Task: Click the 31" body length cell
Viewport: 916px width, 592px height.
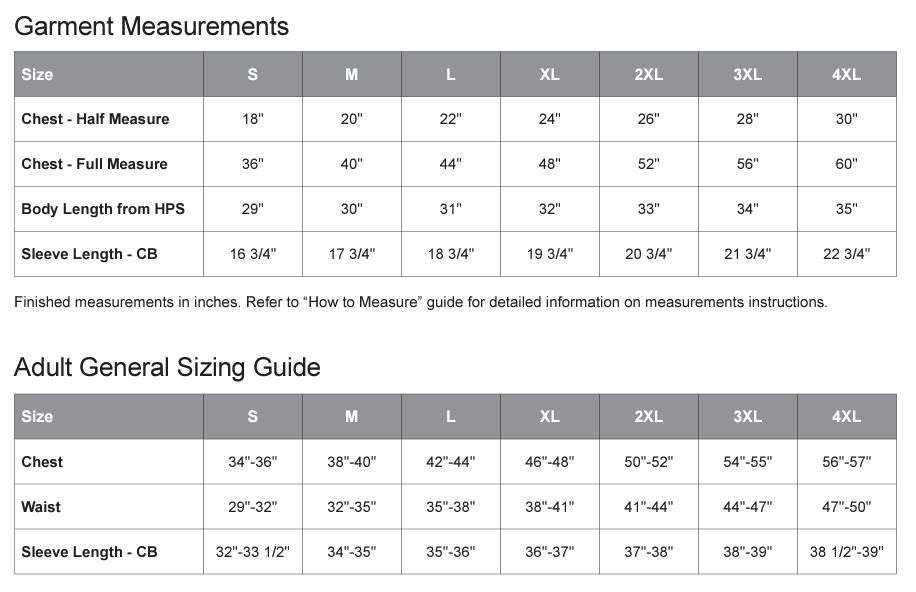Action: click(450, 209)
